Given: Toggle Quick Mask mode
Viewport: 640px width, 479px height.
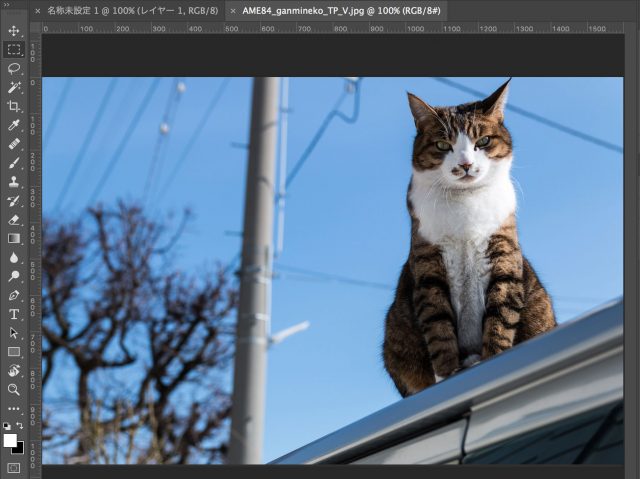Looking at the screenshot, I should coord(14,467).
